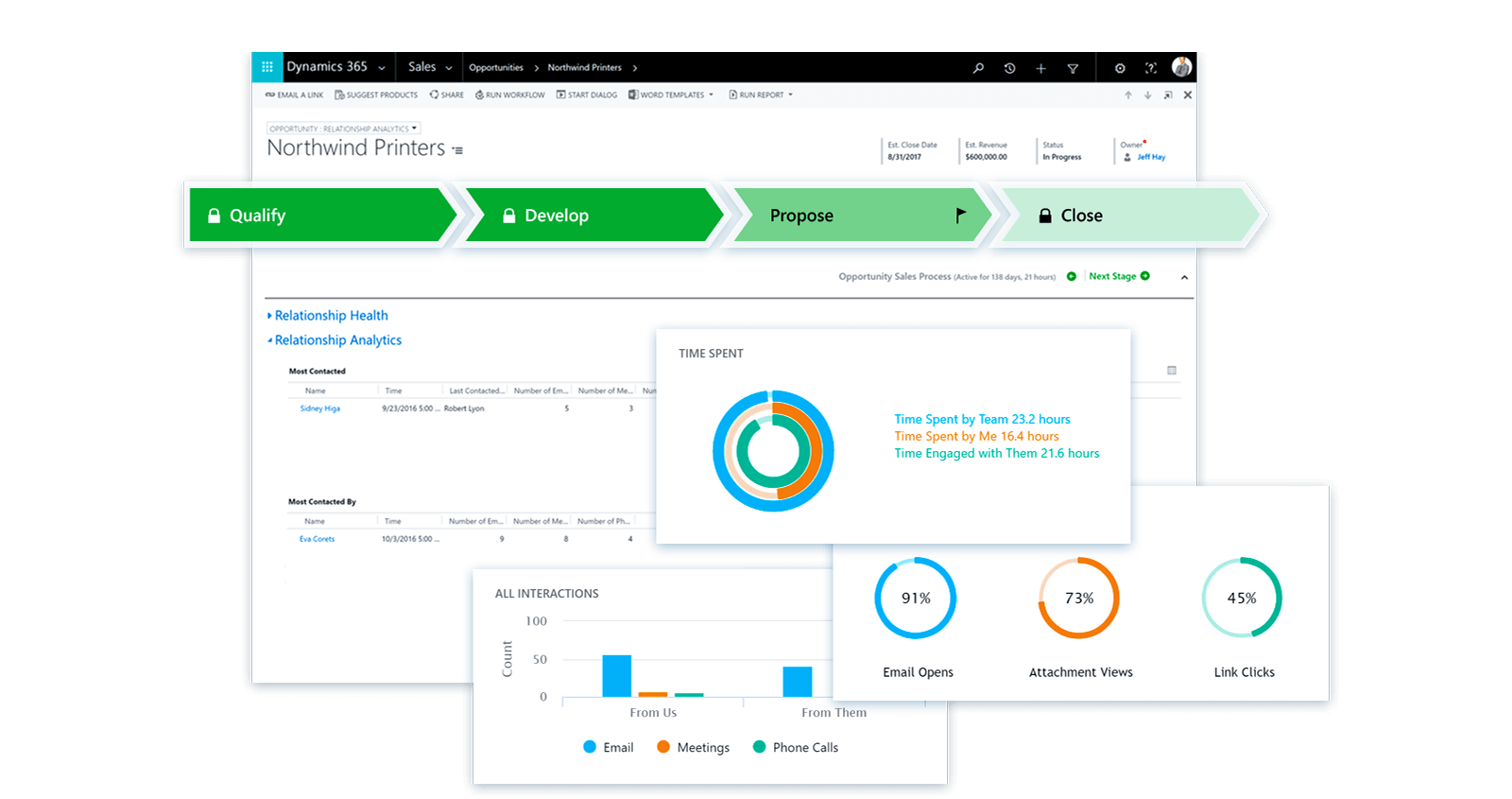Click Suggest Products command
1512x799 pixels.
pos(376,96)
